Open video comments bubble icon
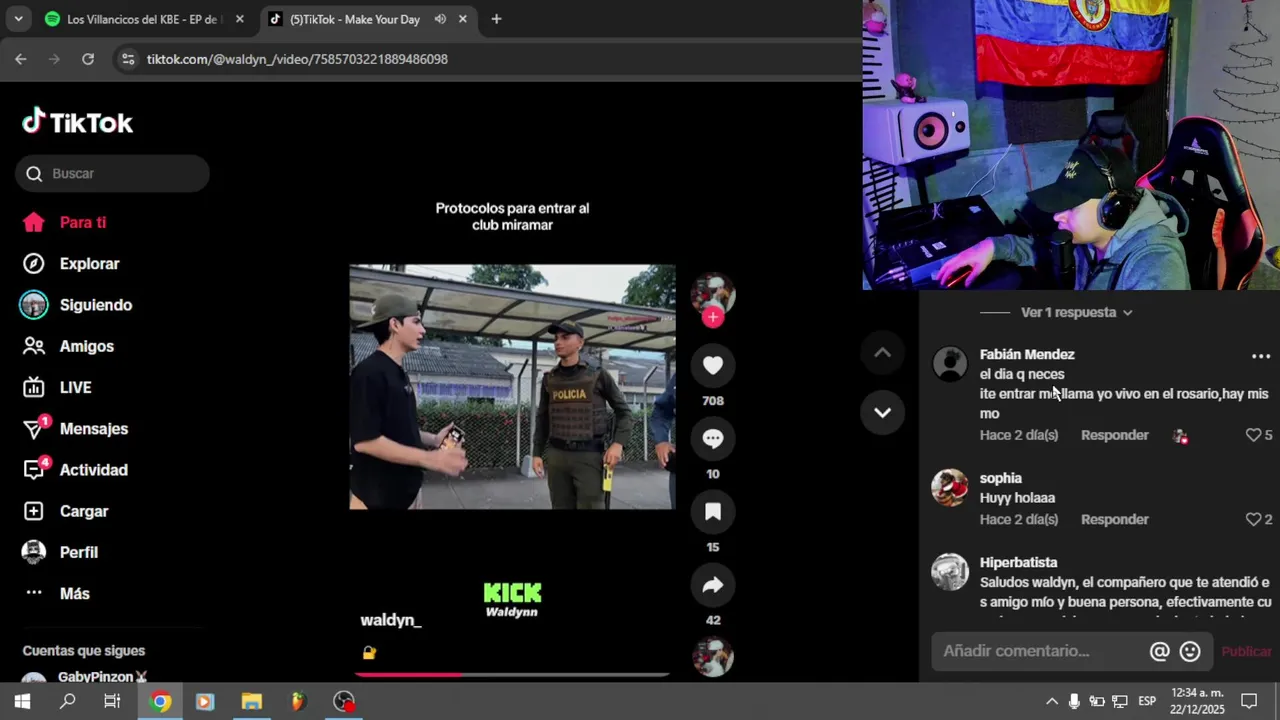Viewport: 1280px width, 720px height. (713, 439)
